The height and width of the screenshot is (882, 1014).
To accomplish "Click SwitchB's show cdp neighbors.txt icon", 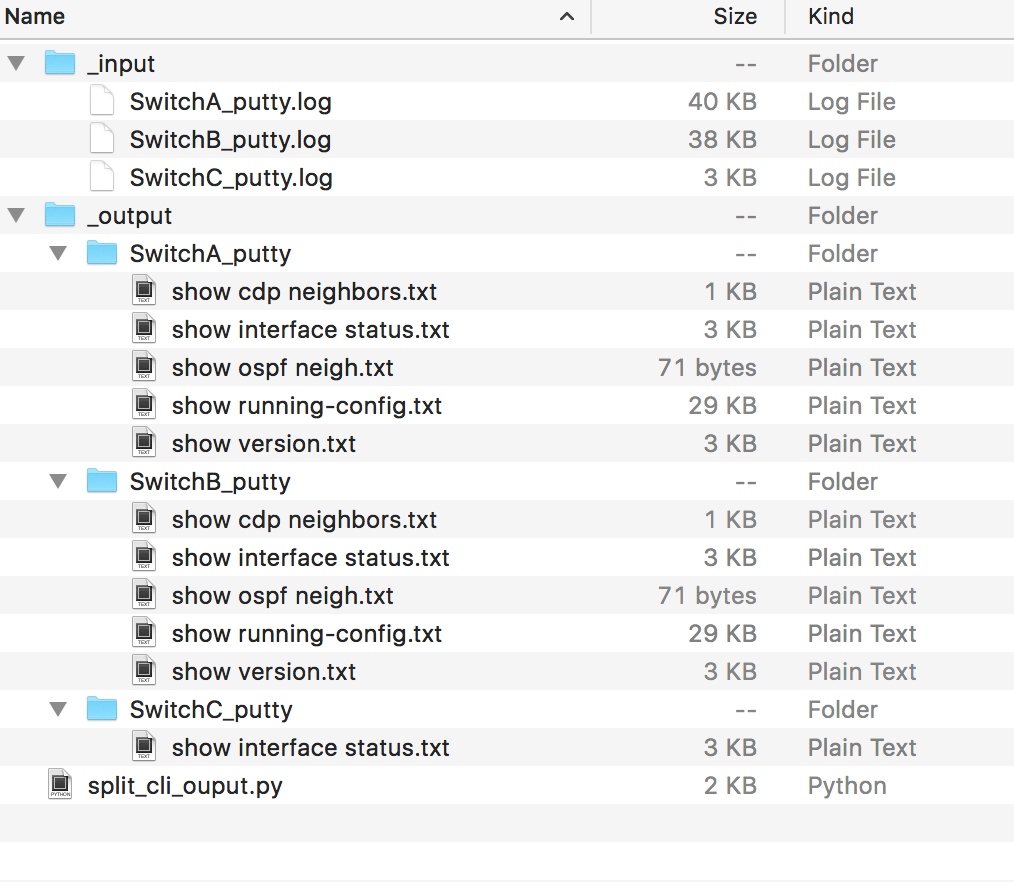I will (x=144, y=519).
